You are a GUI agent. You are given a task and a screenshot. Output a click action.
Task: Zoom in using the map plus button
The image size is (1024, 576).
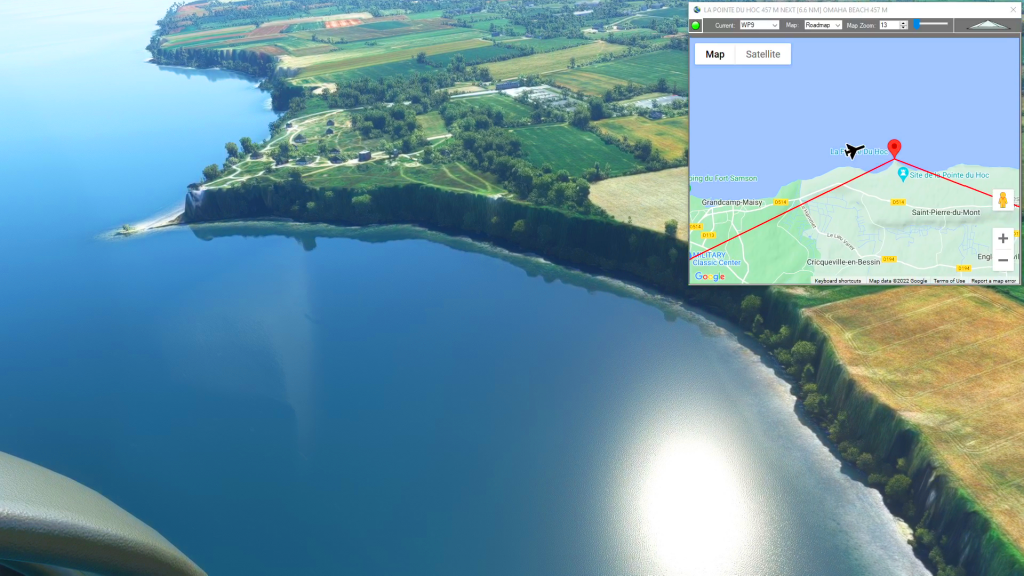1002,238
